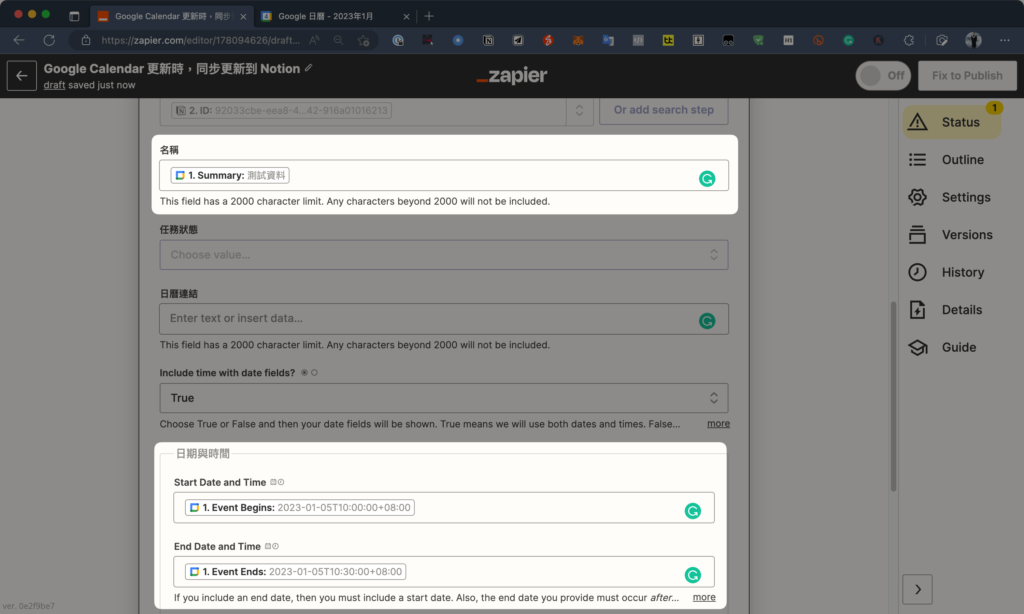1024x614 pixels.
Task: Reload the page with the refresh icon
Action: [x=49, y=40]
